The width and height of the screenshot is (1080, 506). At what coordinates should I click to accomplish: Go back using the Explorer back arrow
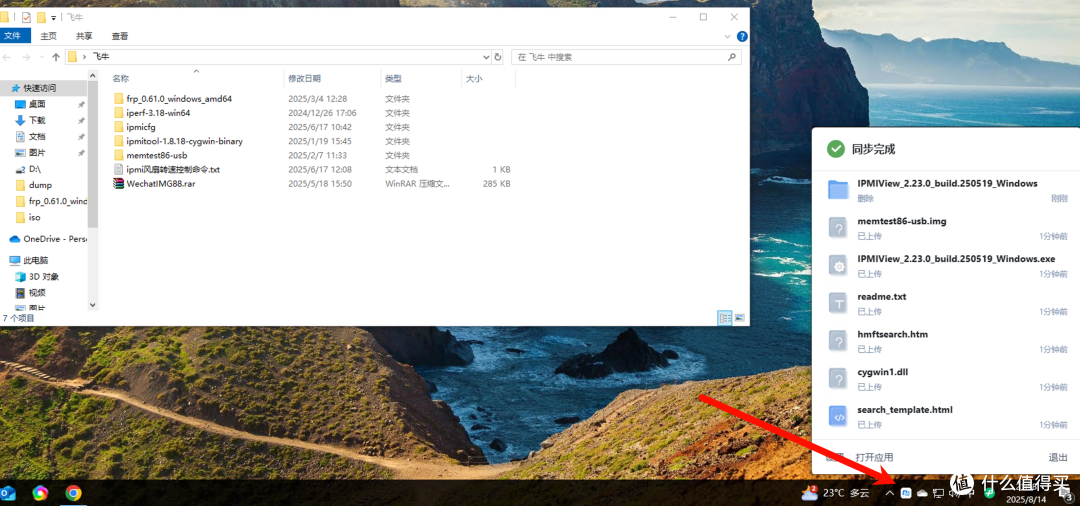[x=8, y=57]
